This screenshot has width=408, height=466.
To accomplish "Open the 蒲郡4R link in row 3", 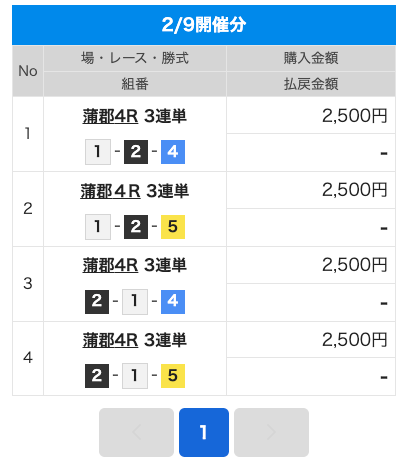I will [x=110, y=266].
